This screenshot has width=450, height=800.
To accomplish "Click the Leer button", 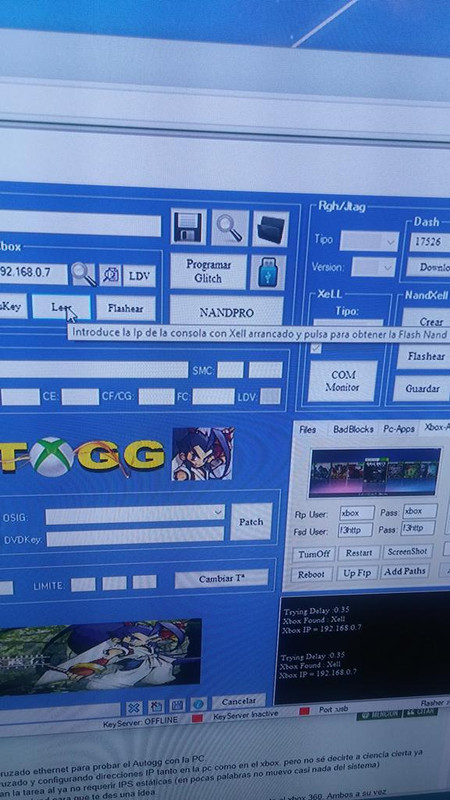I will tap(61, 308).
